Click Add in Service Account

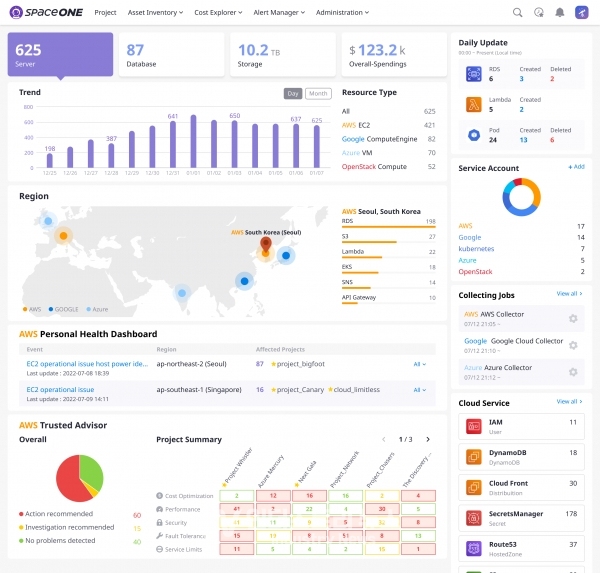576,167
